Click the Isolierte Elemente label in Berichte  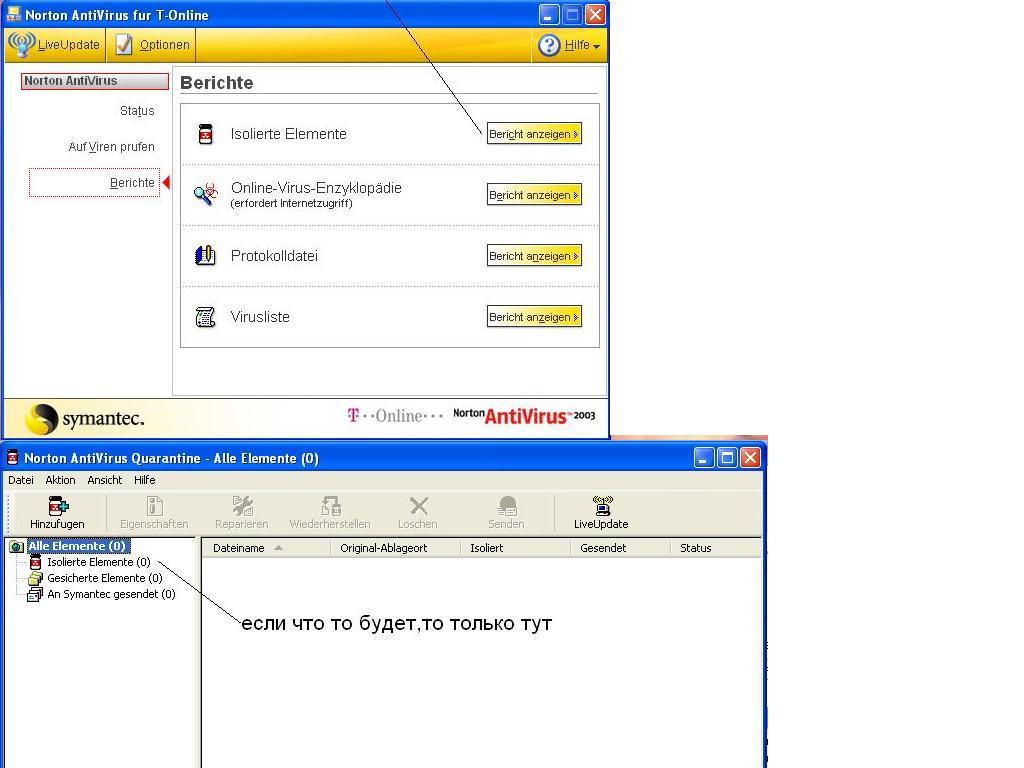289,134
